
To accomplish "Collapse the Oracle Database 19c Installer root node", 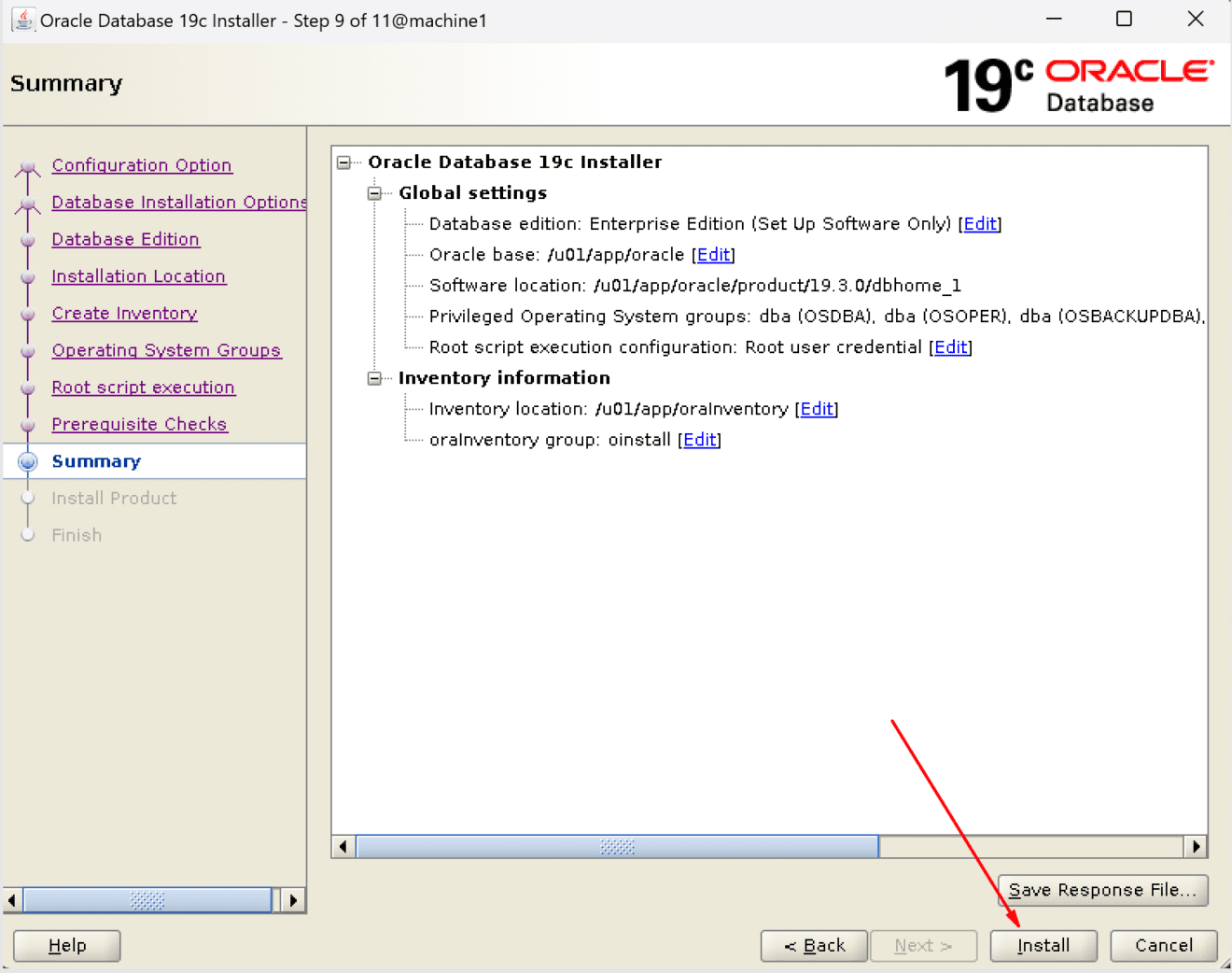I will (344, 162).
